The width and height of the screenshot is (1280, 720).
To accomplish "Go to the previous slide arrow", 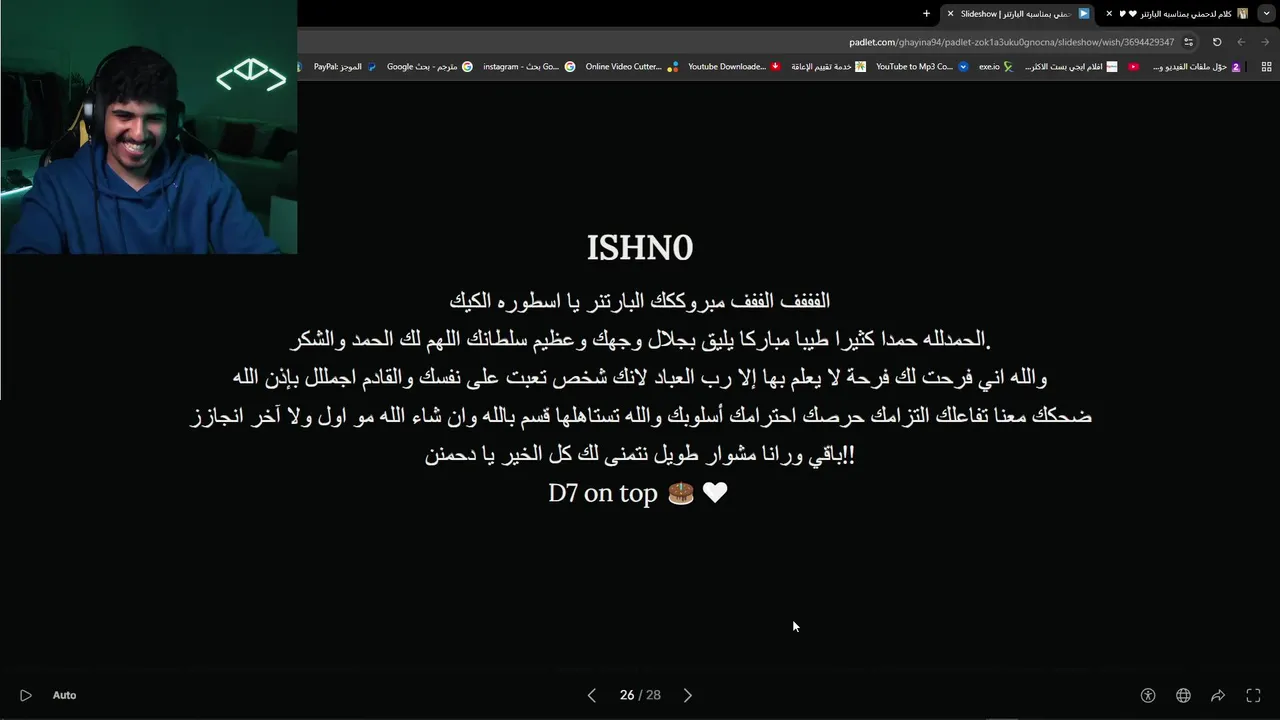I will click(x=592, y=695).
